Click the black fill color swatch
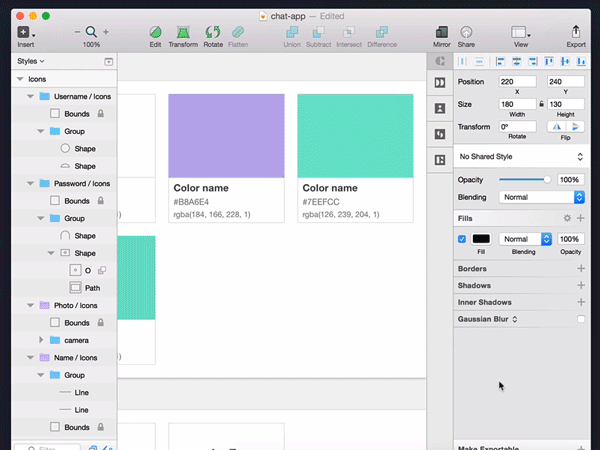 pos(481,239)
